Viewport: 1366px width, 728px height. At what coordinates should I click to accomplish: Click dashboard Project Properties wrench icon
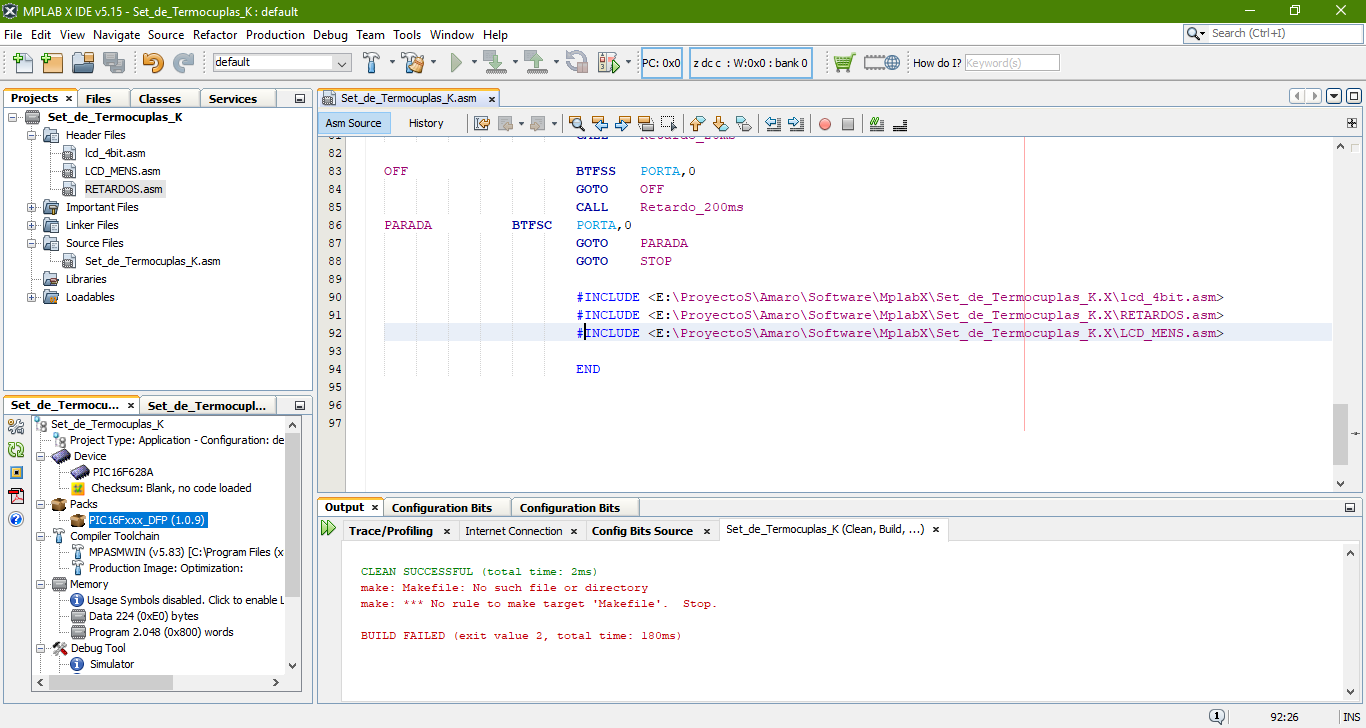point(16,426)
